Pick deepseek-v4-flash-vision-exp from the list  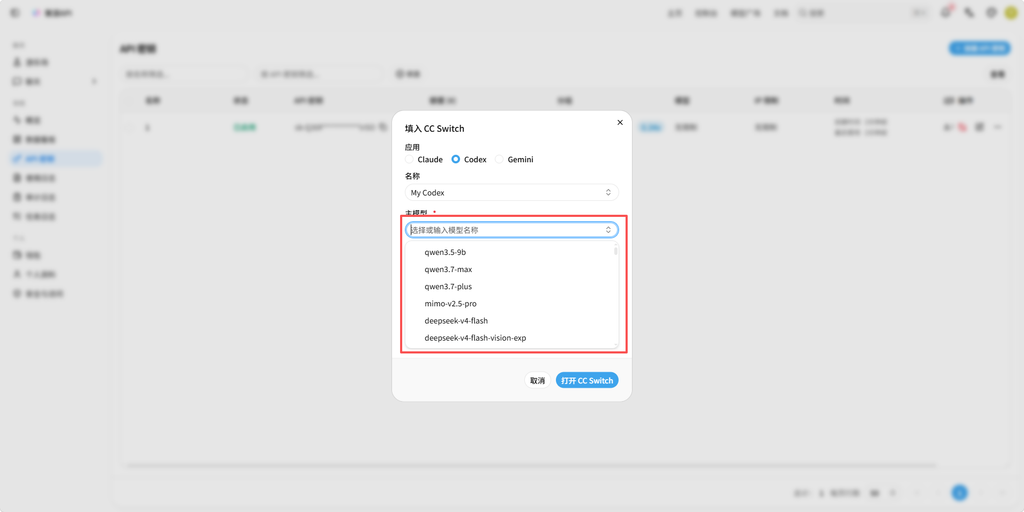(x=509, y=338)
